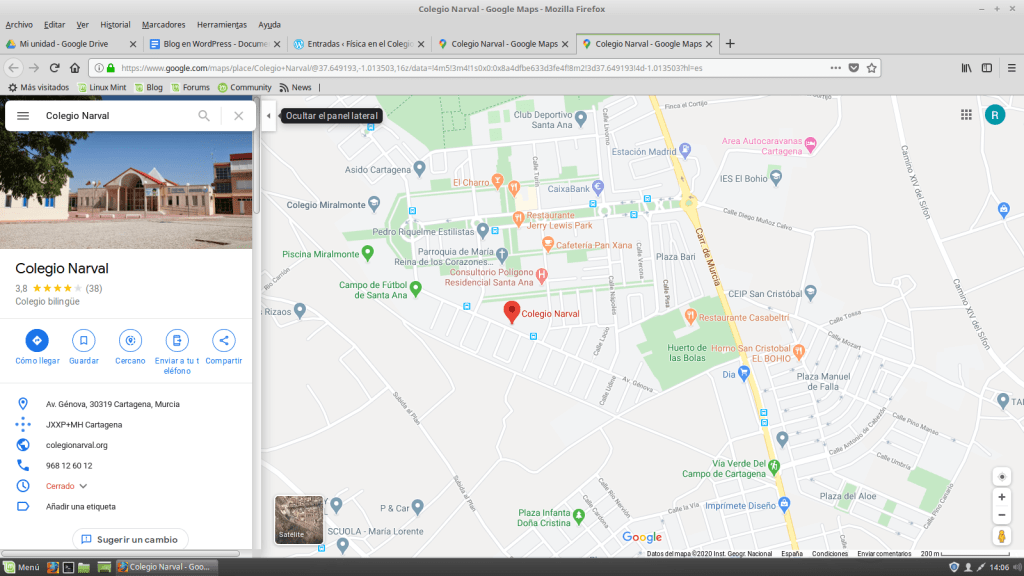
Task: Click the Cómo llegar directions icon
Action: click(37, 340)
